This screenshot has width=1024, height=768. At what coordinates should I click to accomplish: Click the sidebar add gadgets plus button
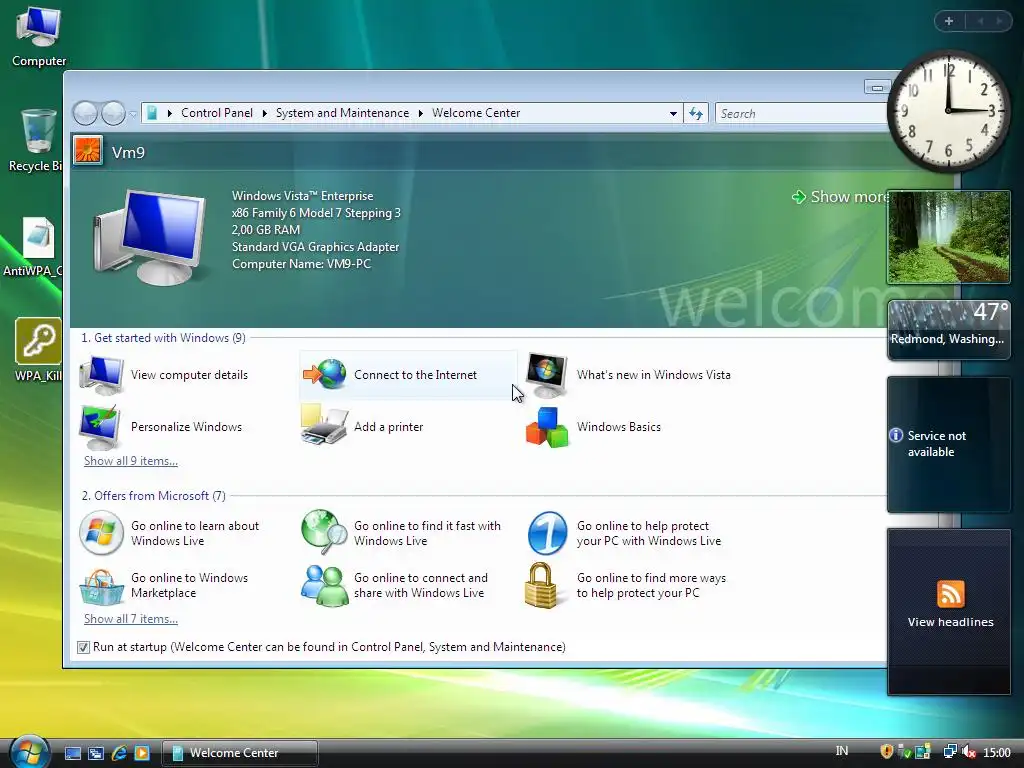tap(949, 22)
